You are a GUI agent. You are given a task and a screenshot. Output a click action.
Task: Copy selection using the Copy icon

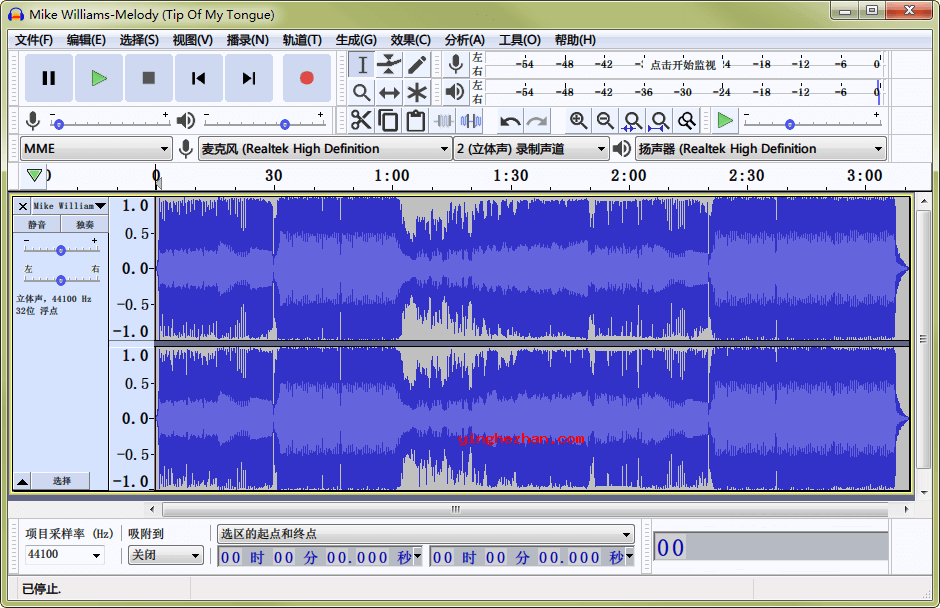click(388, 121)
